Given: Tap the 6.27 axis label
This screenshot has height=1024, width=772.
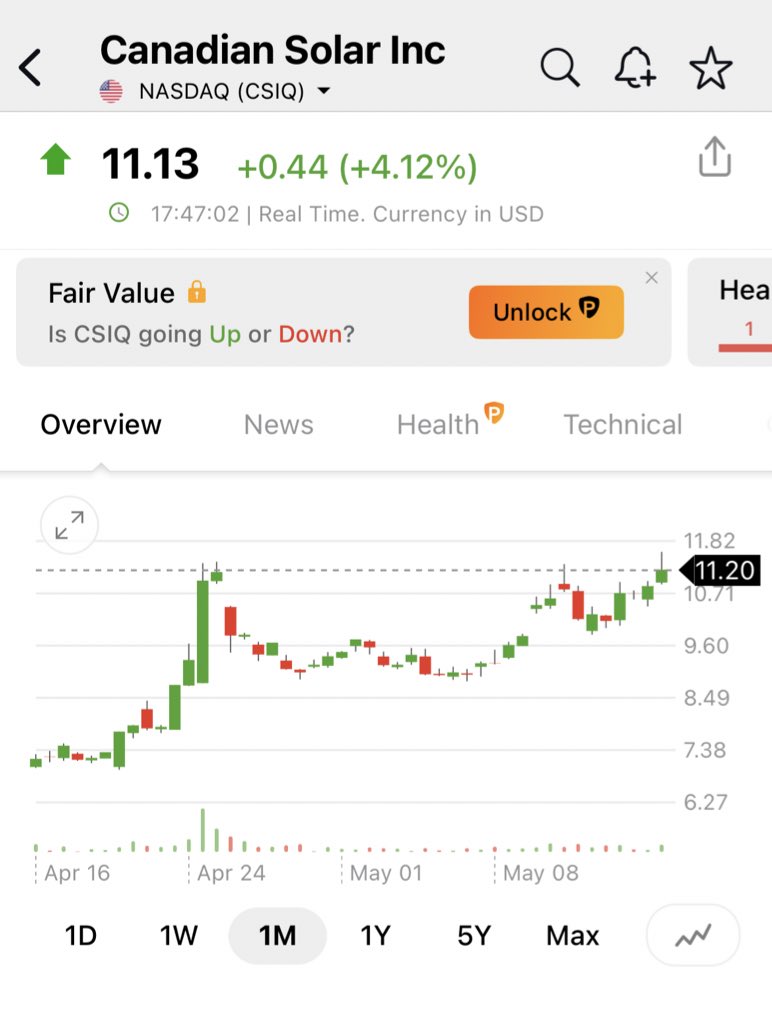Looking at the screenshot, I should pyautogui.click(x=705, y=802).
